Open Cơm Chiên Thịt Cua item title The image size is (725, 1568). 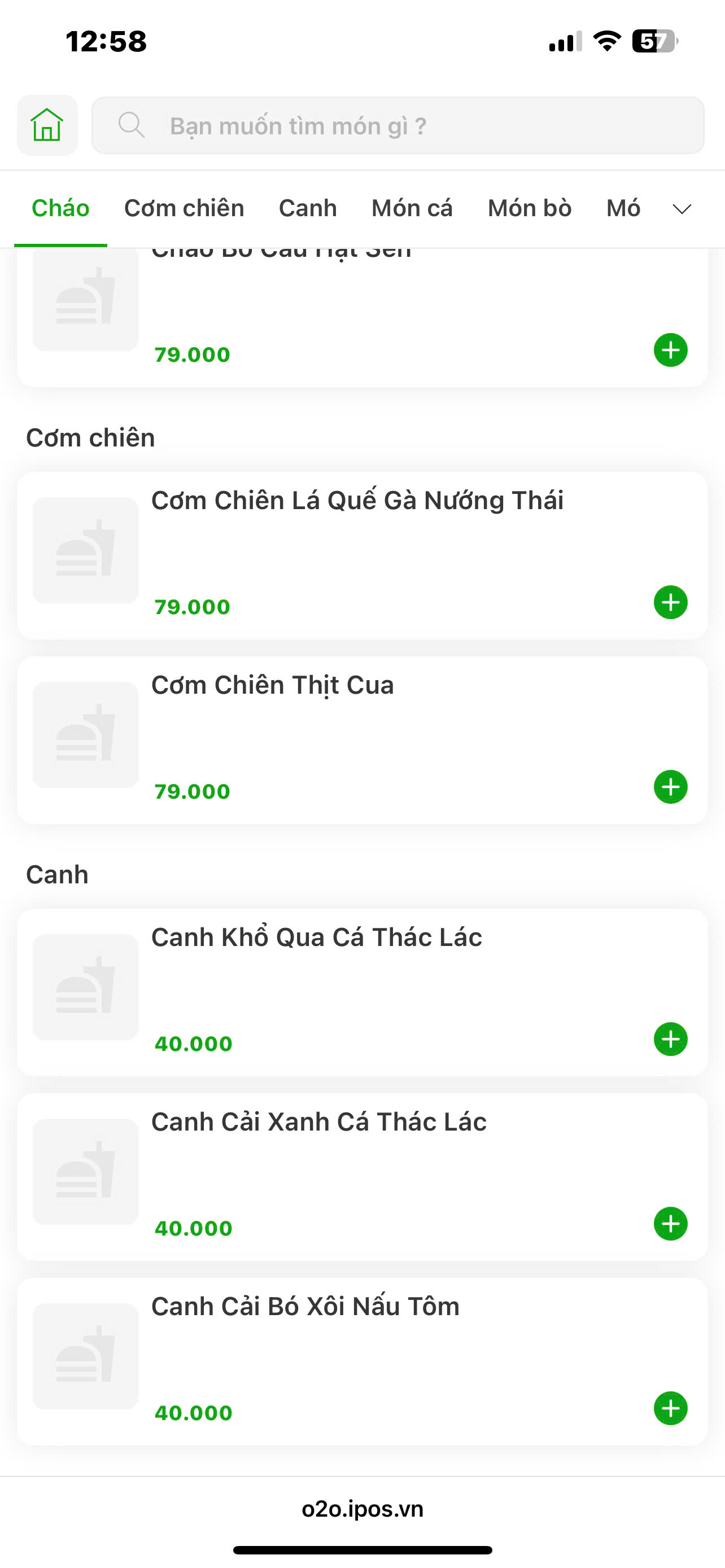point(272,685)
